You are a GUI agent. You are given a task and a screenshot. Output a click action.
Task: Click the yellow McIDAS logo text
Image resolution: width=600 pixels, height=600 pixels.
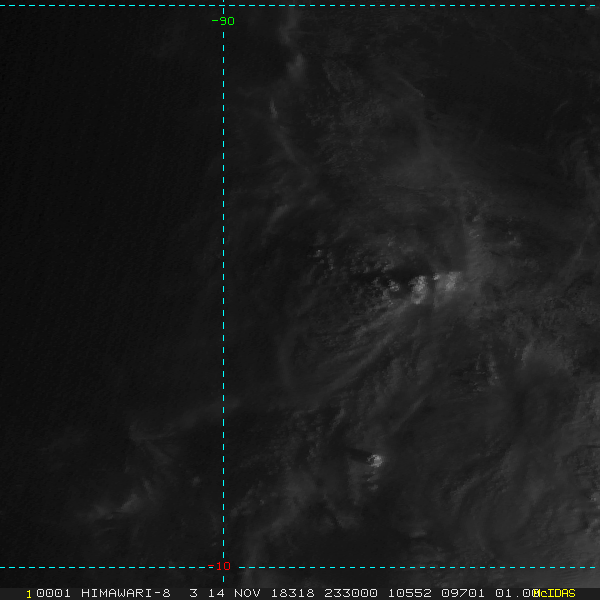click(554, 593)
